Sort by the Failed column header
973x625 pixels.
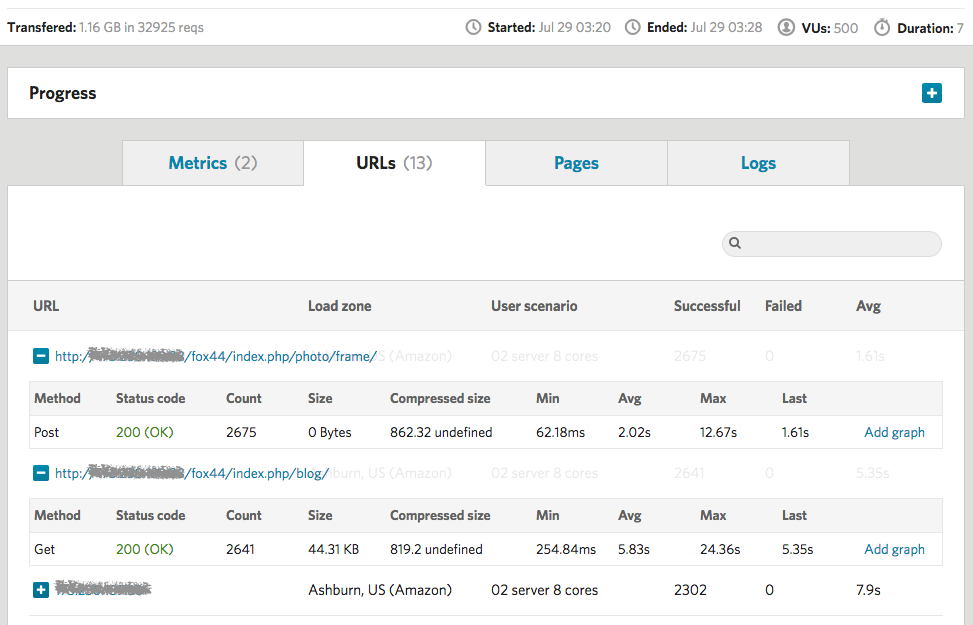(x=783, y=306)
